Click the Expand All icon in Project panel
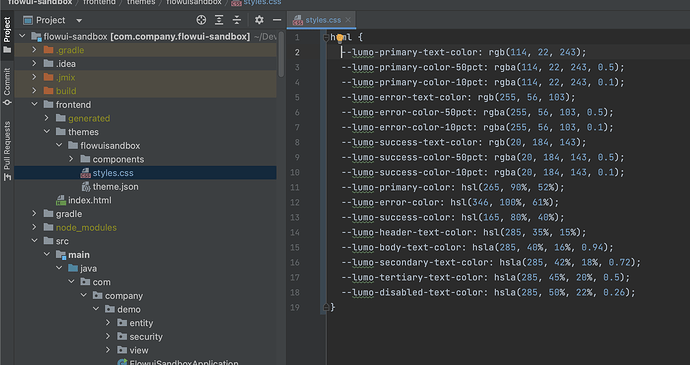 219,20
